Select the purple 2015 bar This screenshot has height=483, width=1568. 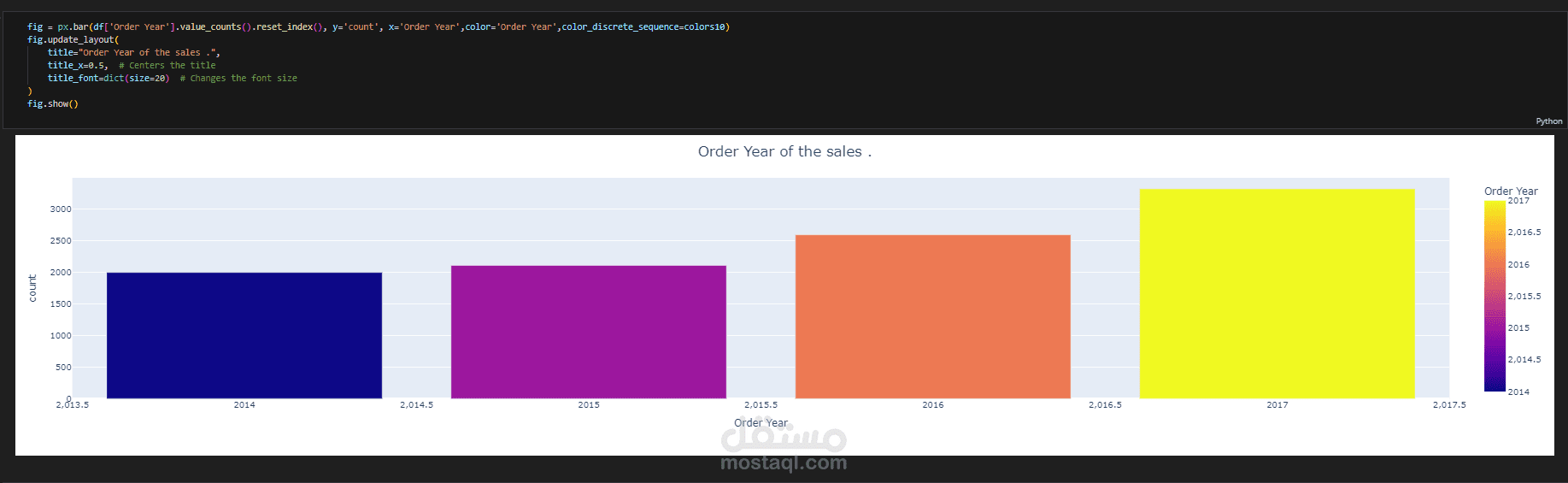pos(589,332)
